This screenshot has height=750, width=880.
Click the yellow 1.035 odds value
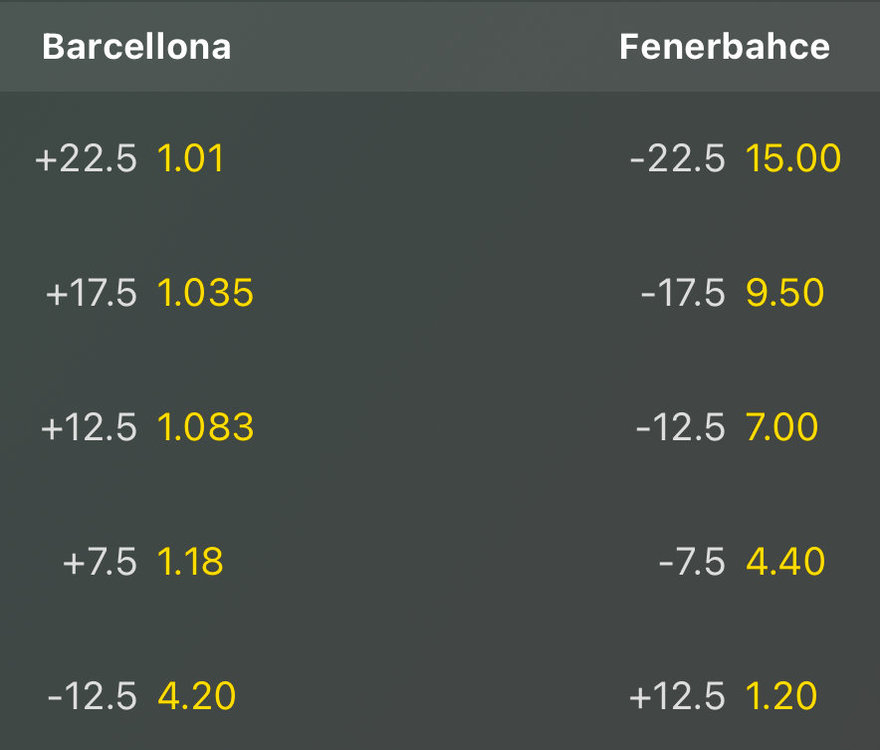click(205, 293)
